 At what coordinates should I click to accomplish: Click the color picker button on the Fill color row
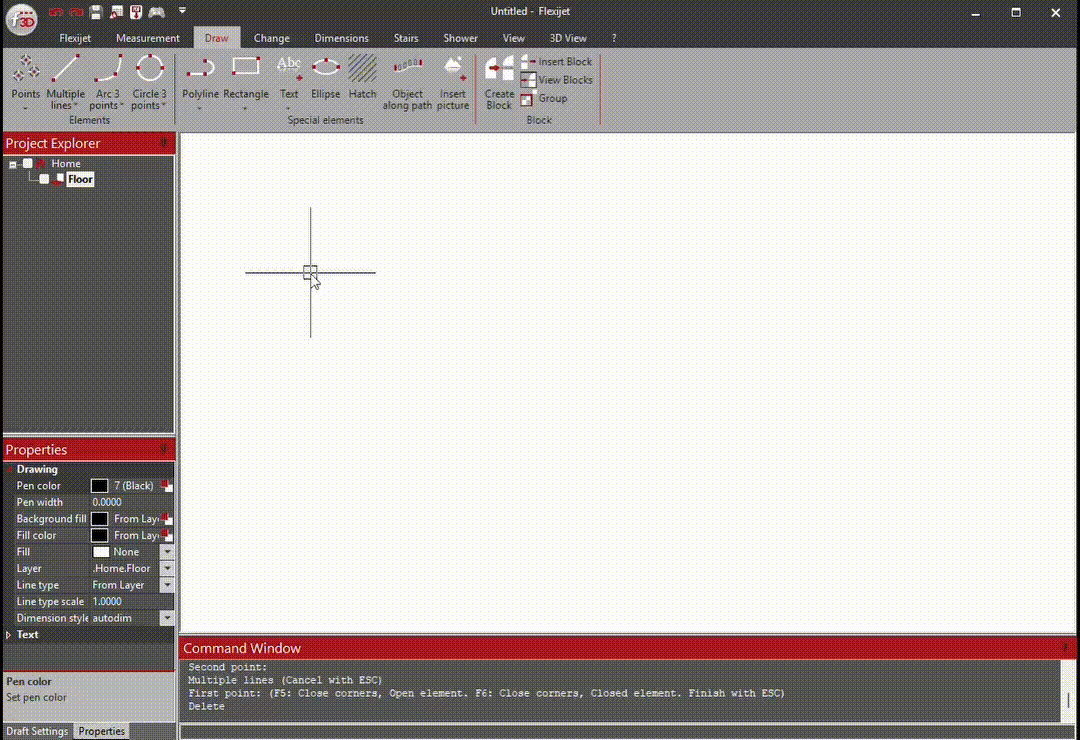[166, 535]
